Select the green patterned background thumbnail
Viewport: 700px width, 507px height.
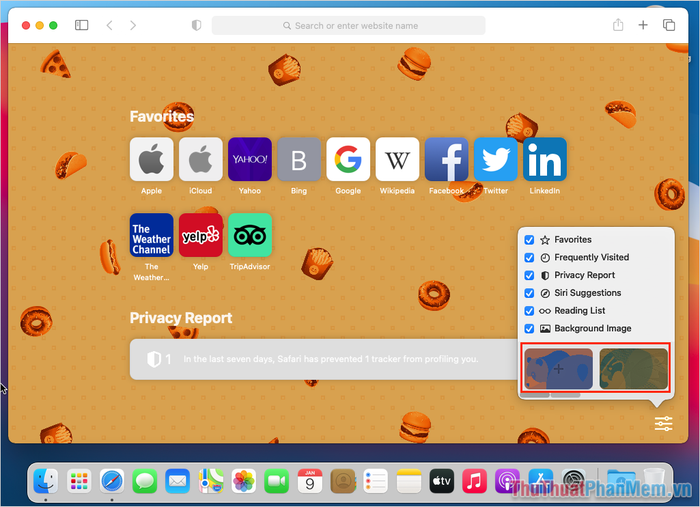[633, 369]
